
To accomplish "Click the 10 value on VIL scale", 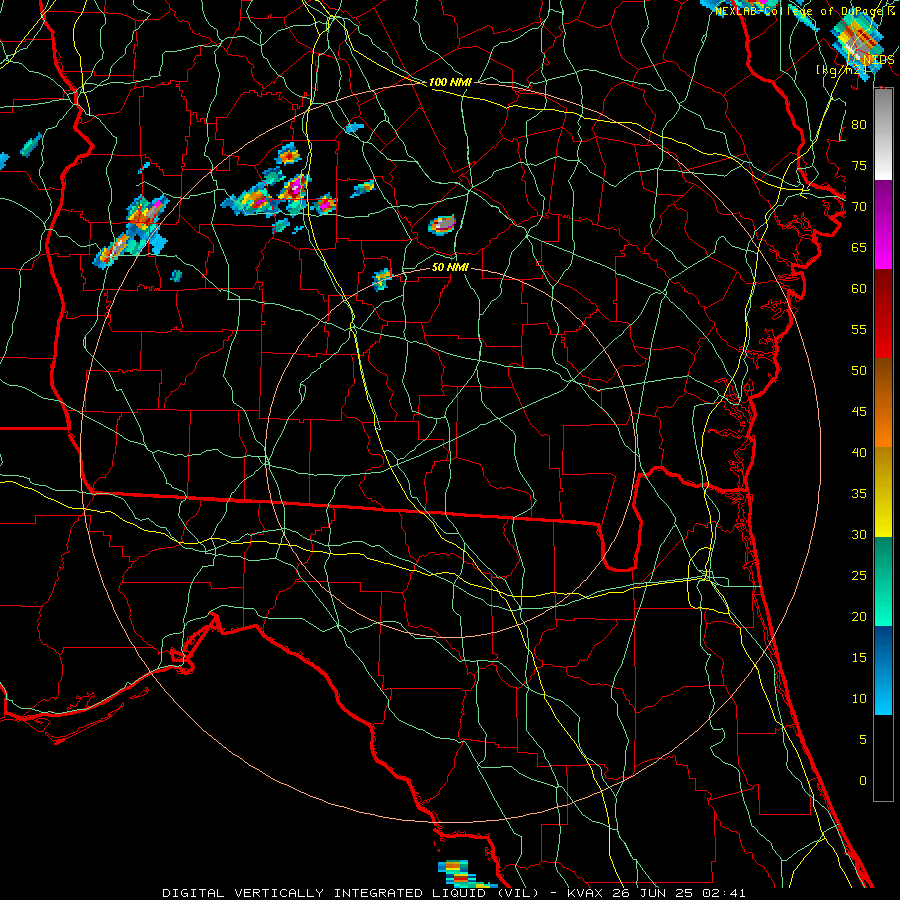I will pos(859,699).
